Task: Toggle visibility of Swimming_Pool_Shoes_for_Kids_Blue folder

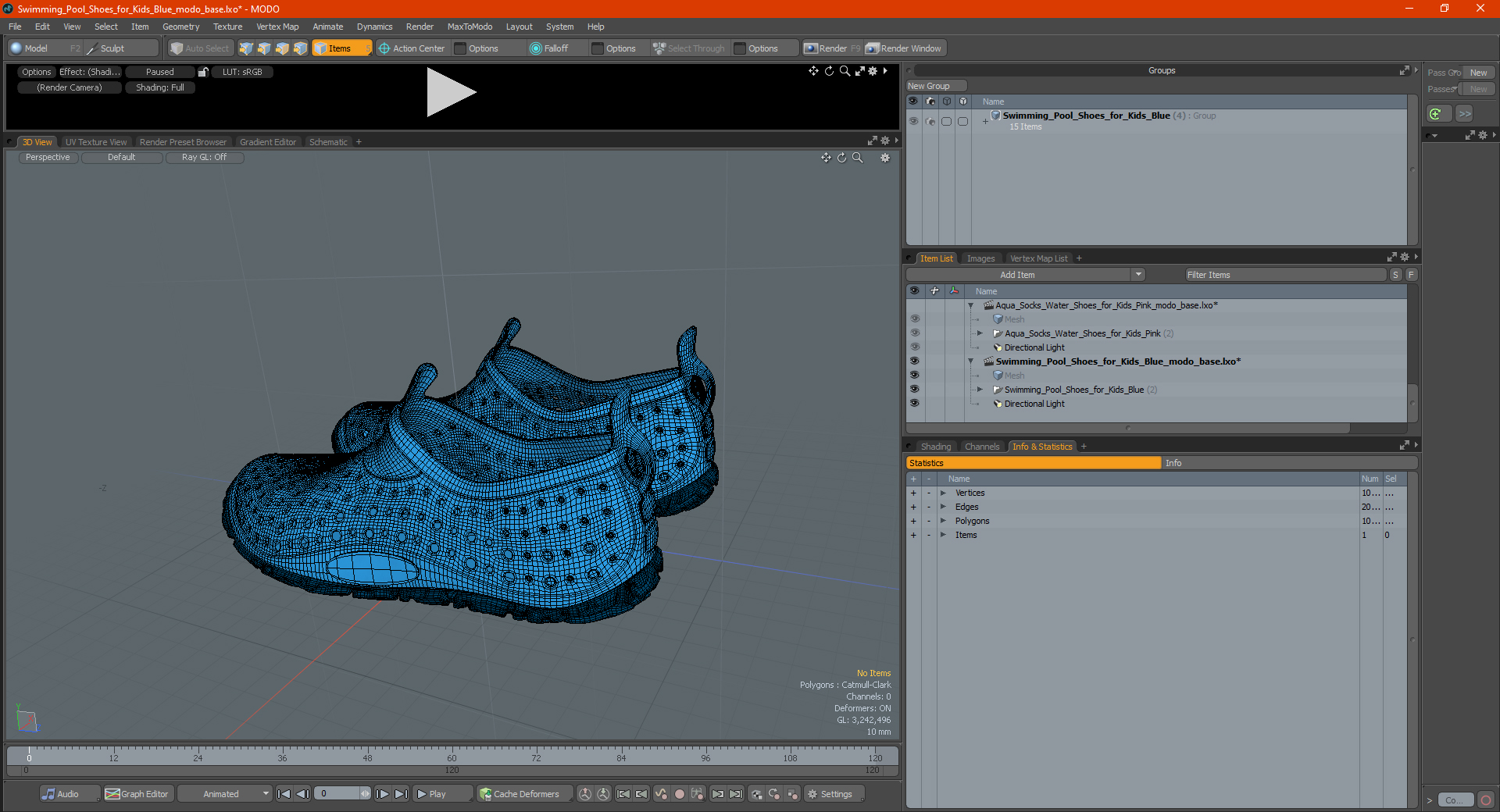Action: click(914, 390)
